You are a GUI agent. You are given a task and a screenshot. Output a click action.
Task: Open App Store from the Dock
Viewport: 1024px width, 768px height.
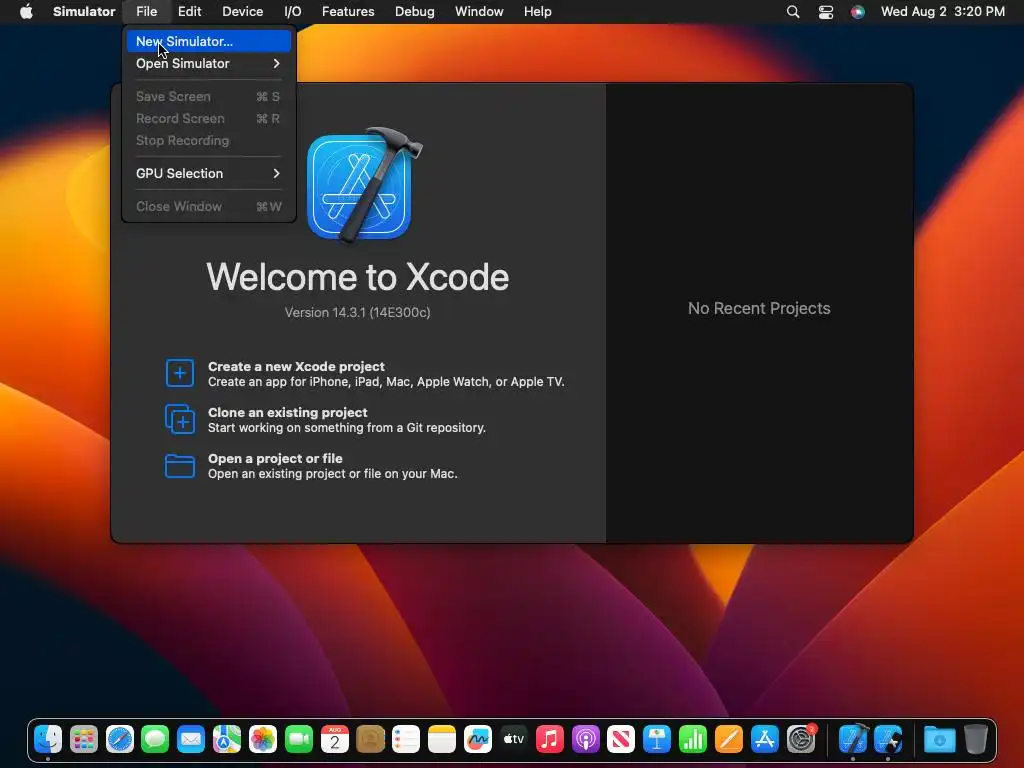(764, 739)
